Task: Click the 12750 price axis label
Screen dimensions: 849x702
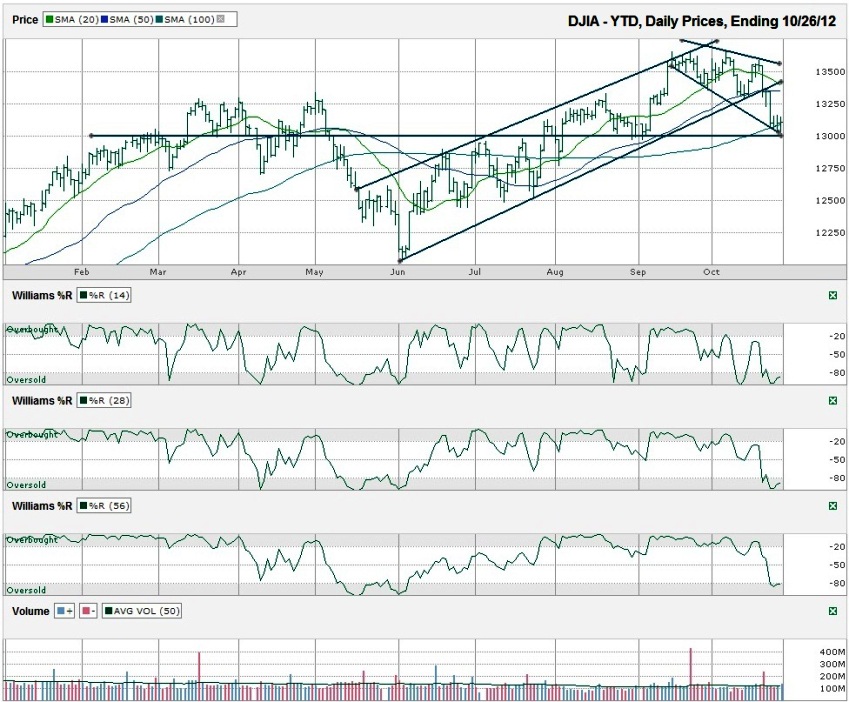Action: point(830,168)
